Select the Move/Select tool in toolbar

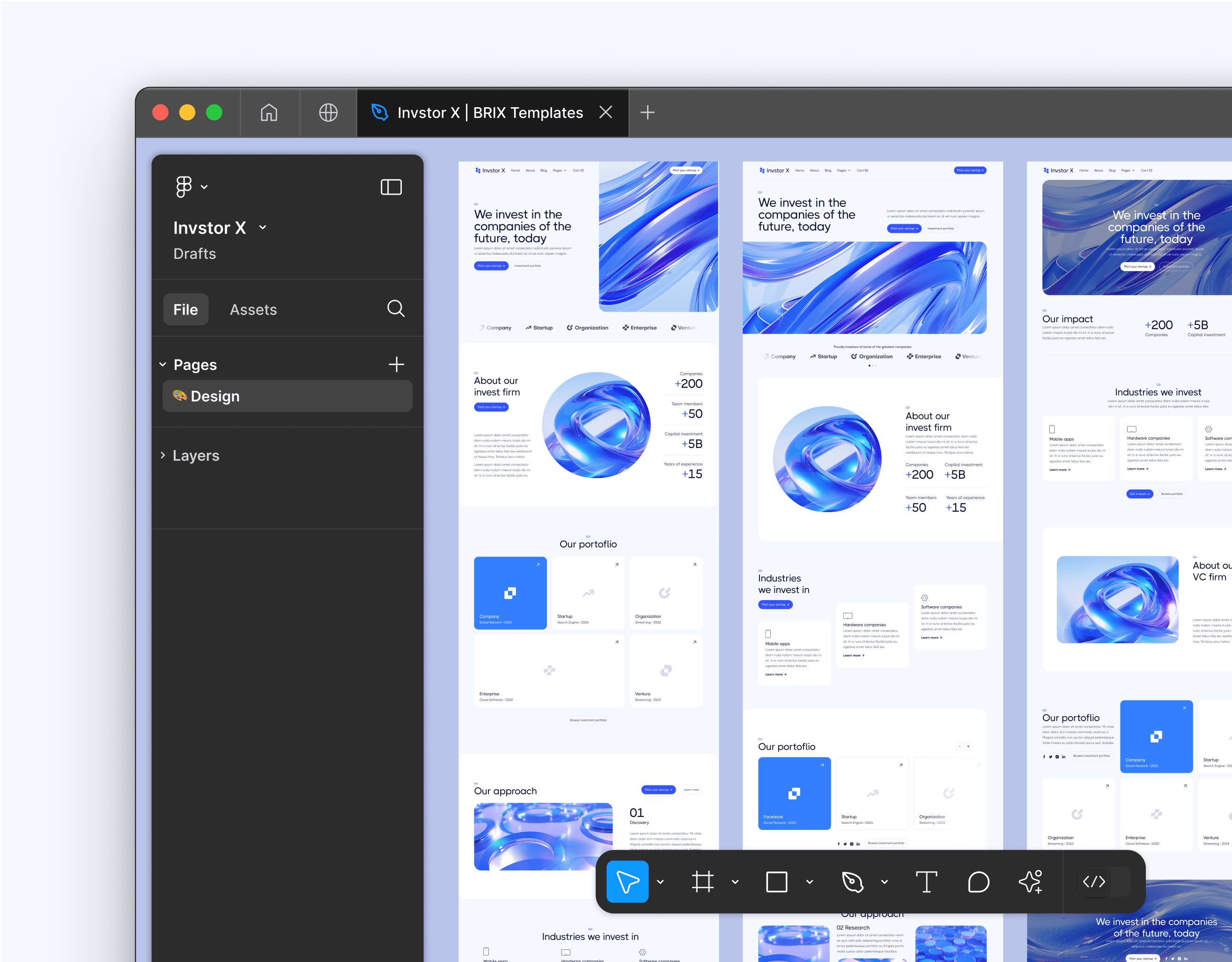coord(629,882)
